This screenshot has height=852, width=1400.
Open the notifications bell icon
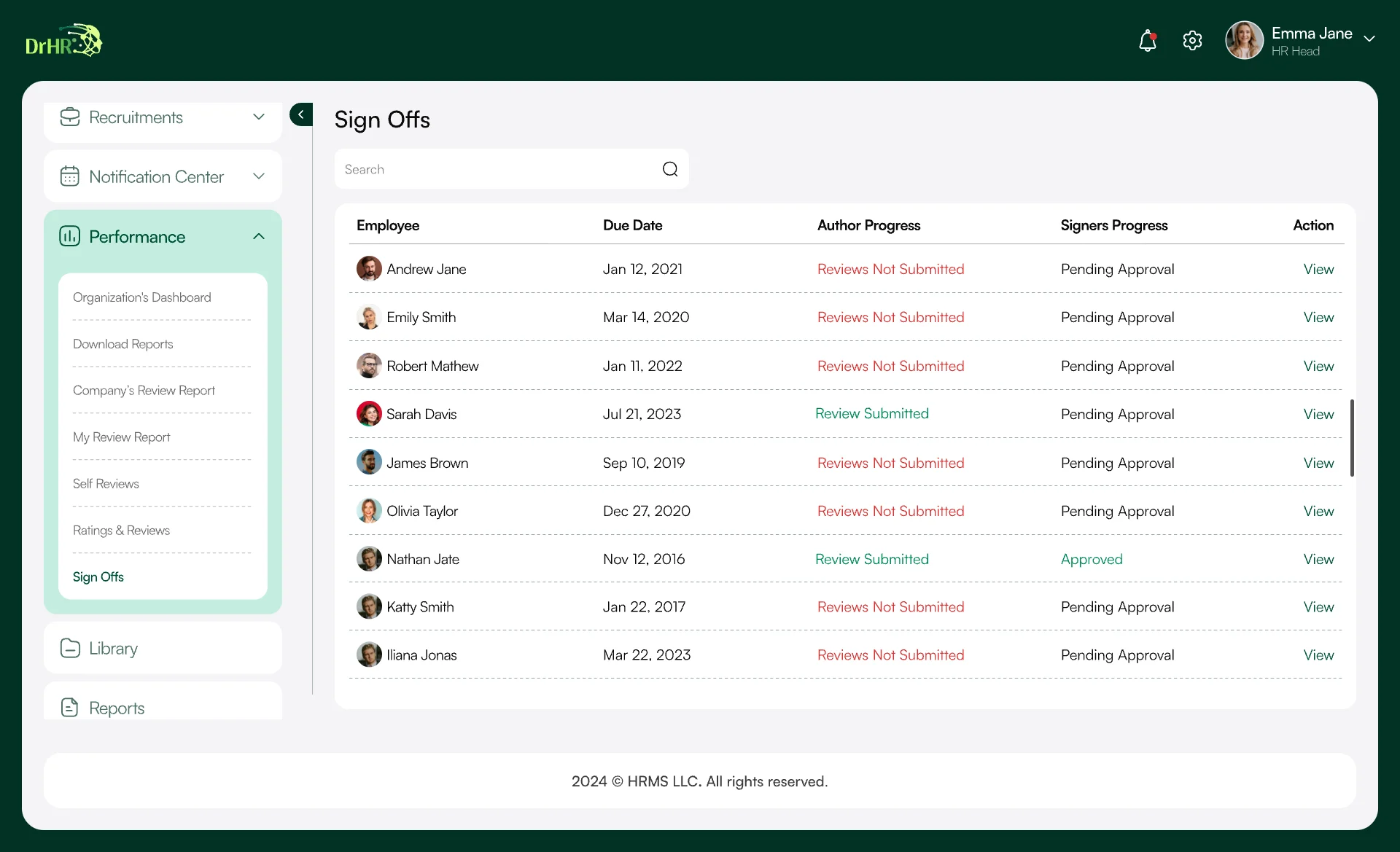click(x=1148, y=41)
